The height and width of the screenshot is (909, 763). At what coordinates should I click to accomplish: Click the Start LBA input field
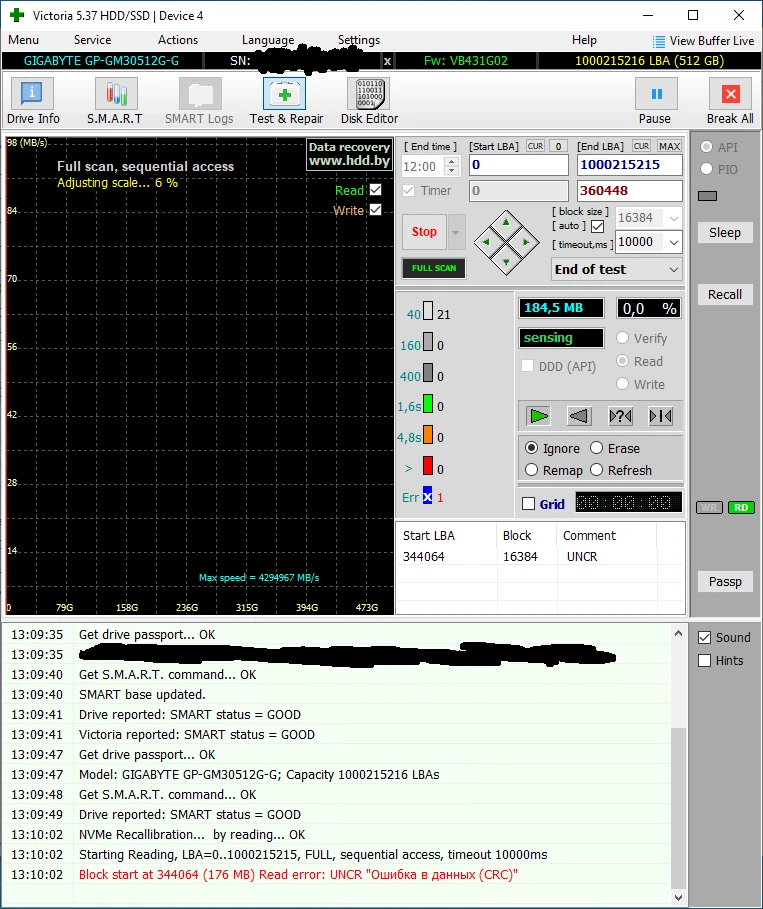pos(518,165)
